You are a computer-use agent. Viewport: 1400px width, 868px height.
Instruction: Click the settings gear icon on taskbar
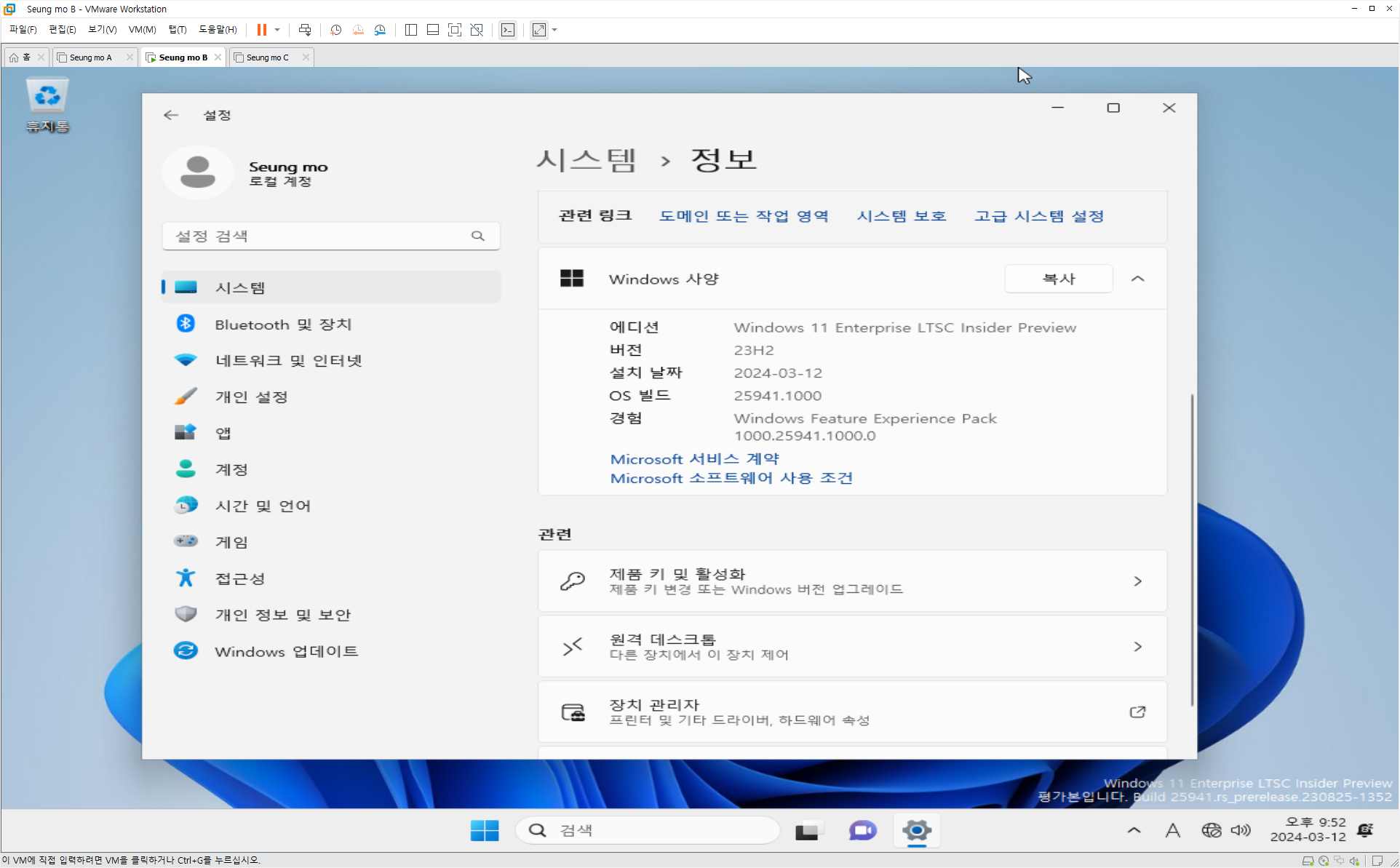[916, 830]
